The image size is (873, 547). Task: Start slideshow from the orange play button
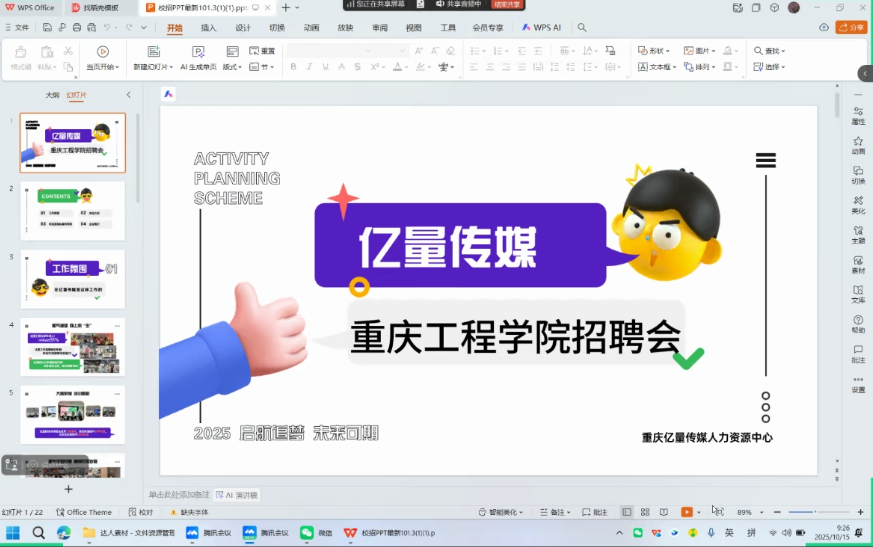point(686,512)
